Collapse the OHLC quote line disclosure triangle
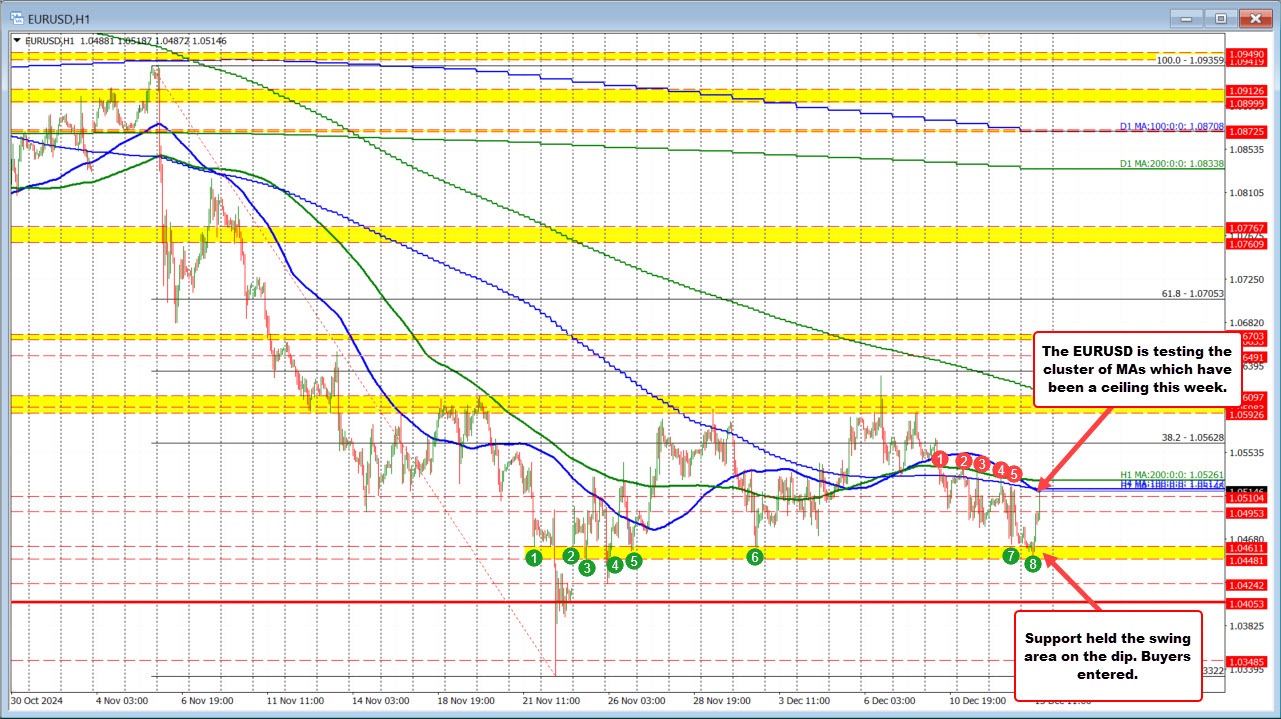Viewport: 1281px width, 719px height. (17, 41)
